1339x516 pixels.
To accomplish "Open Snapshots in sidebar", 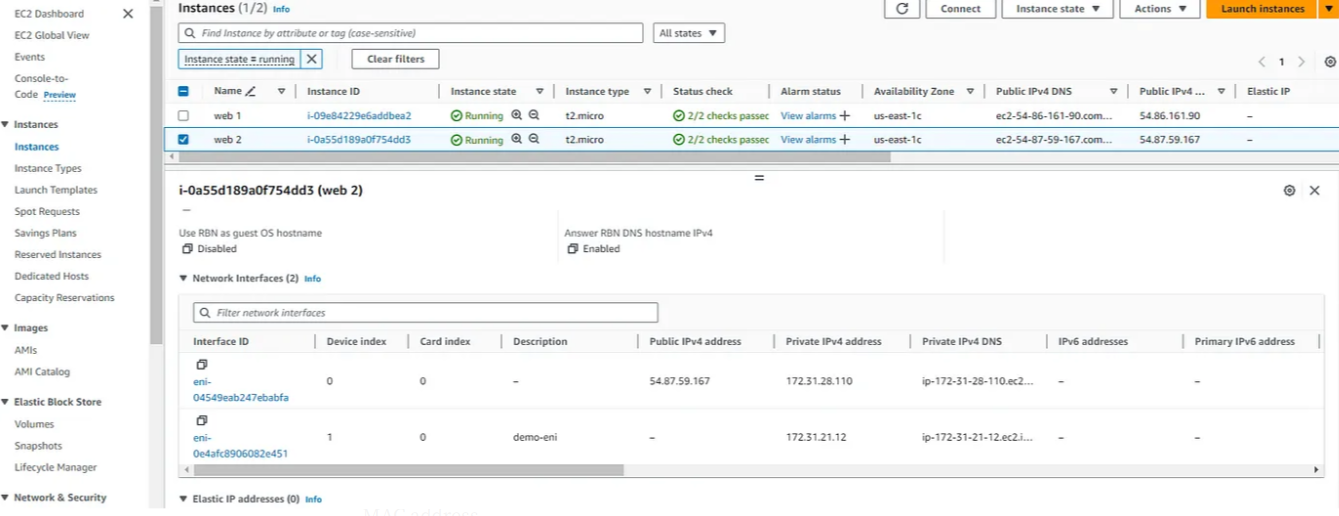I will [38, 446].
